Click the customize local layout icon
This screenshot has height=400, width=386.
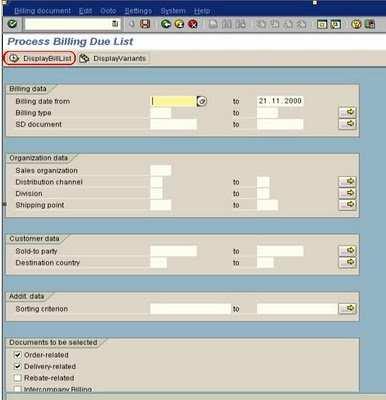pos(370,24)
